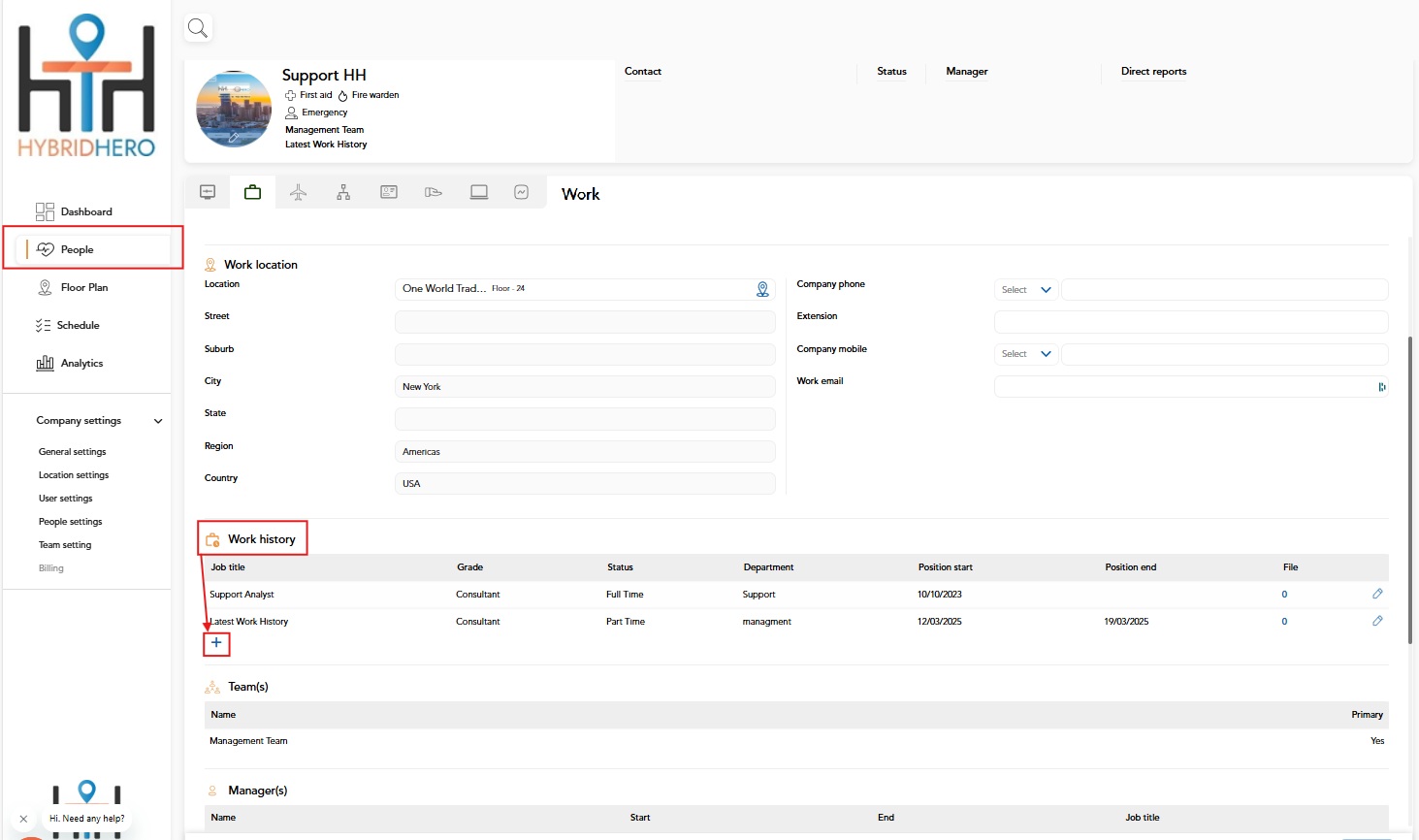
Task: Click the Emergency person icon
Action: [291, 113]
